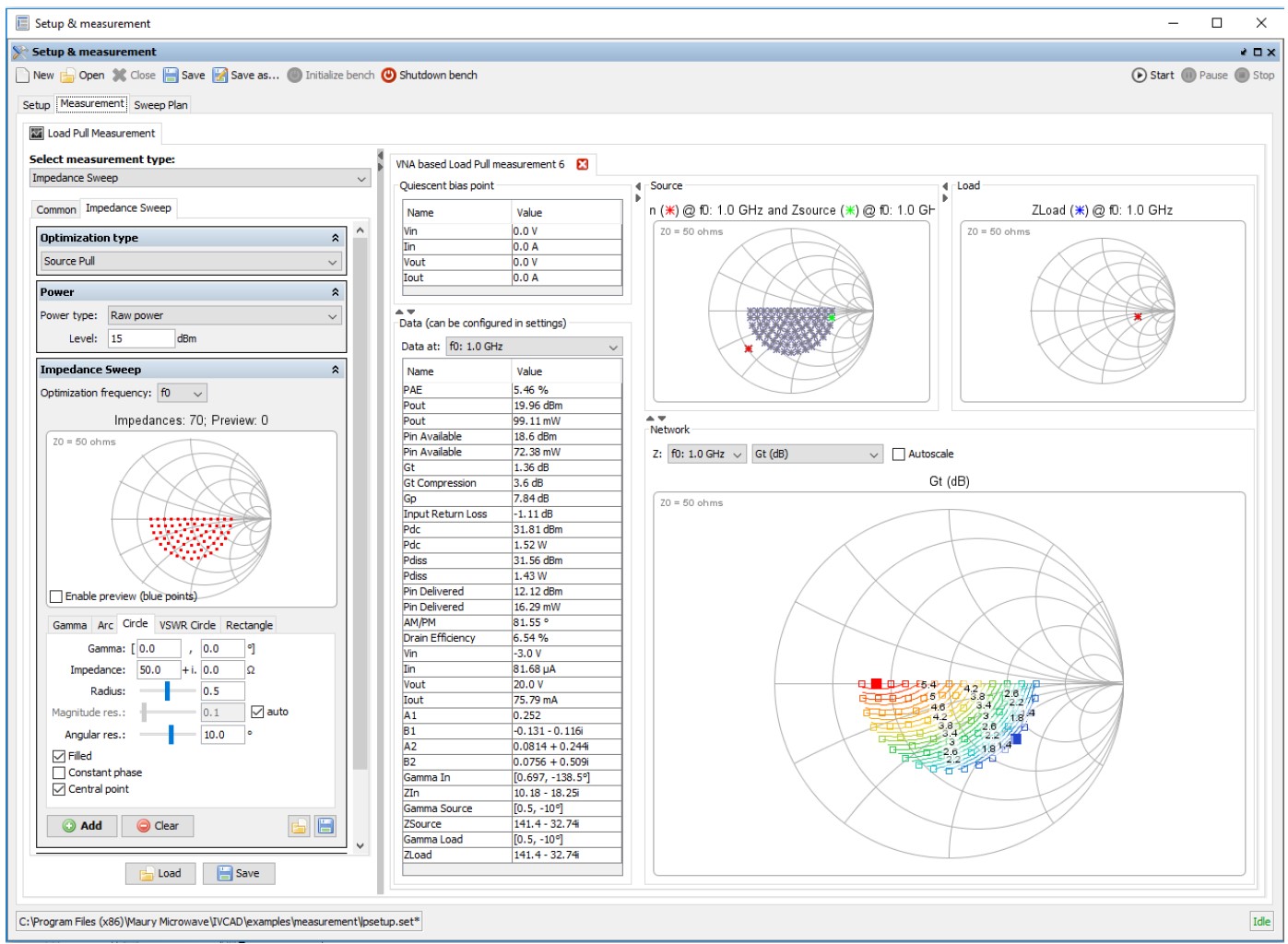1288x944 pixels.
Task: Click the Load Pull Measurement tab icon
Action: coord(37,134)
